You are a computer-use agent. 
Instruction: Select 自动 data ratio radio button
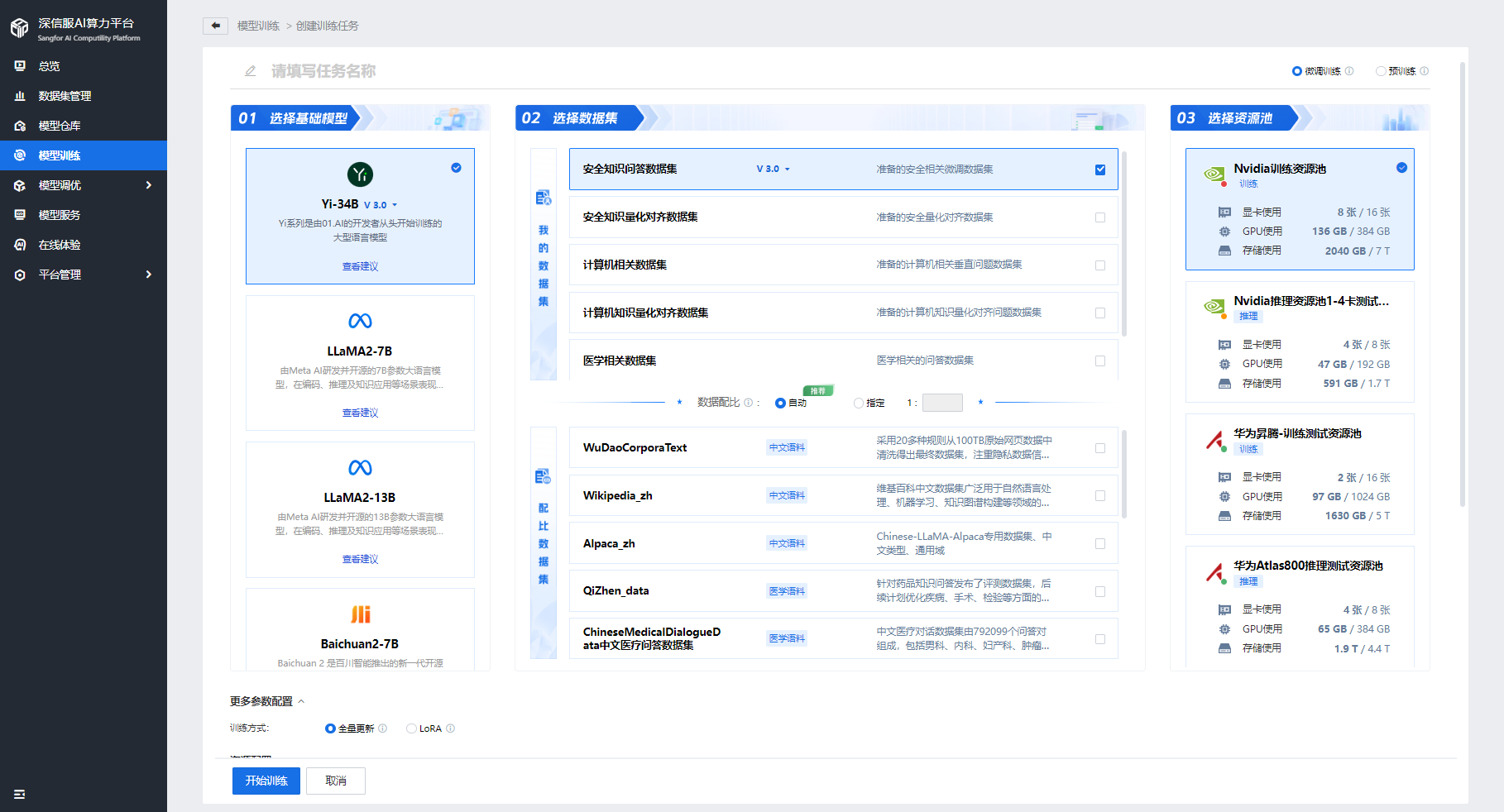[780, 404]
